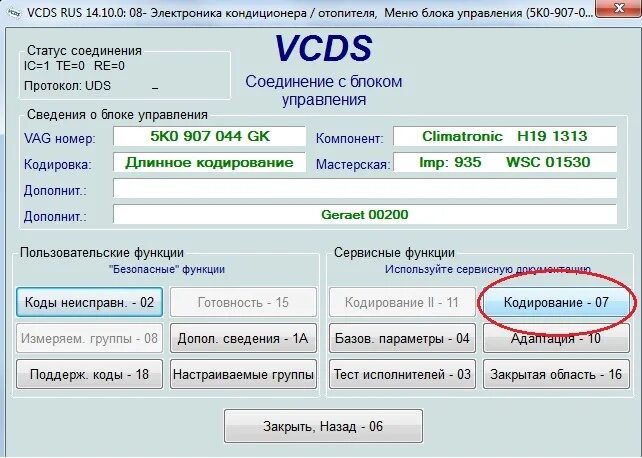The width and height of the screenshot is (642, 458).
Task: Open Fault Codes 'Коды неисправн. - 02'
Action: [x=89, y=302]
